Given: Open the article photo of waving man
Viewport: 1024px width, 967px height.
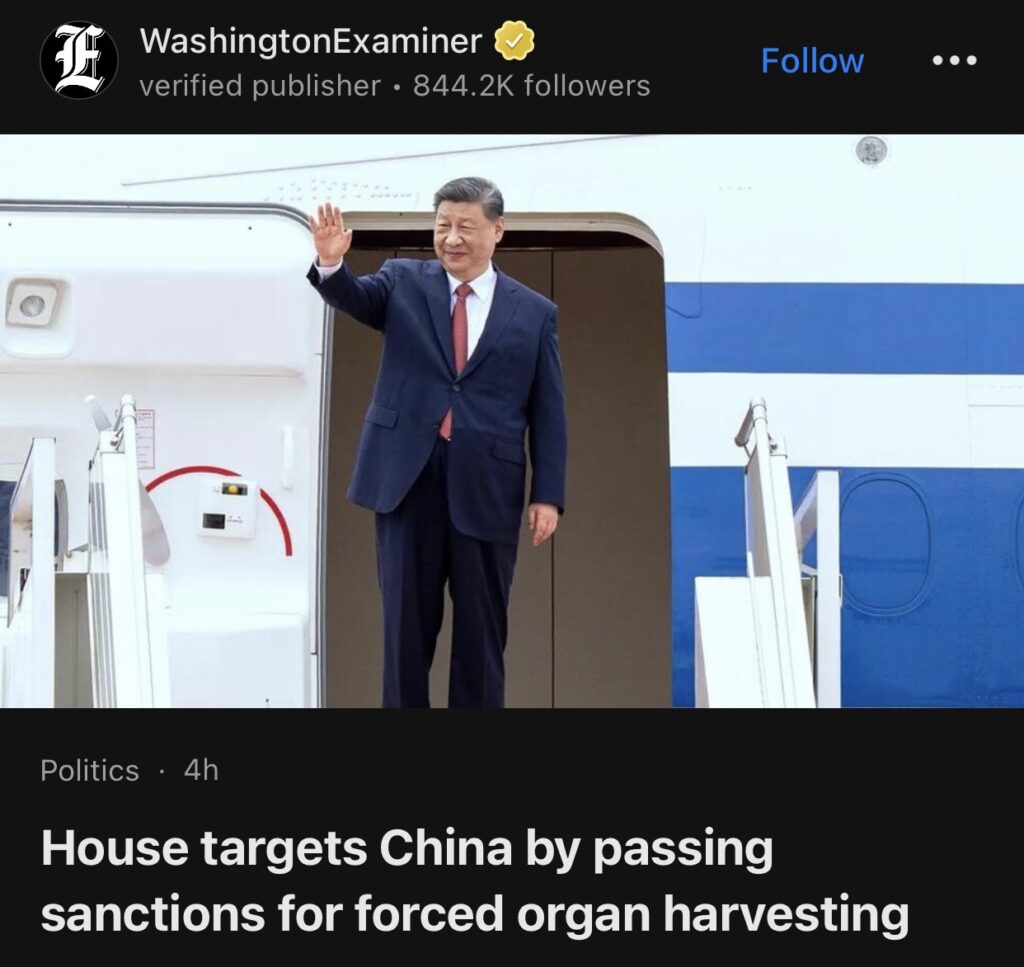Looking at the screenshot, I should (x=512, y=420).
